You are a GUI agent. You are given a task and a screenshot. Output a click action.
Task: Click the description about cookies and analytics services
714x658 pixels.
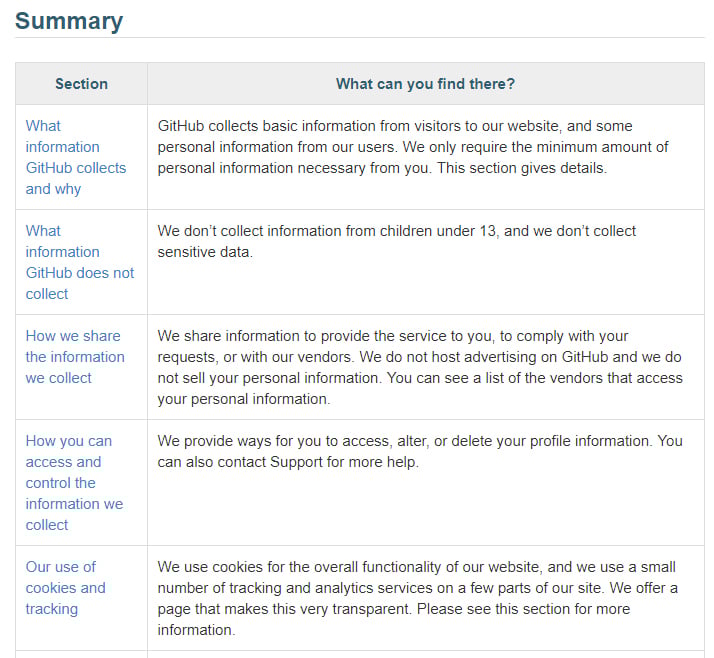tap(417, 598)
